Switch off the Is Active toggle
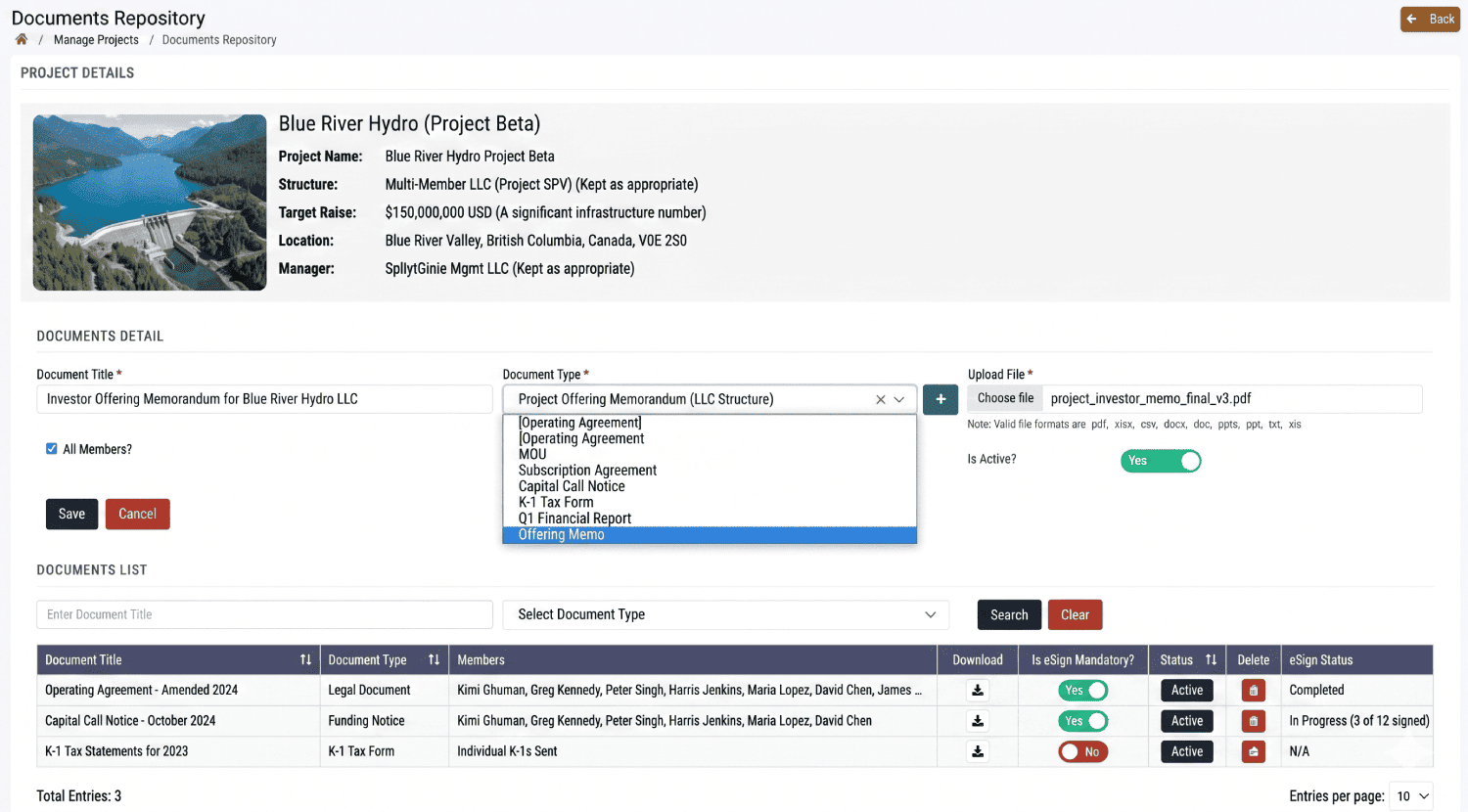This screenshot has height=812, width=1468. pos(1161,461)
